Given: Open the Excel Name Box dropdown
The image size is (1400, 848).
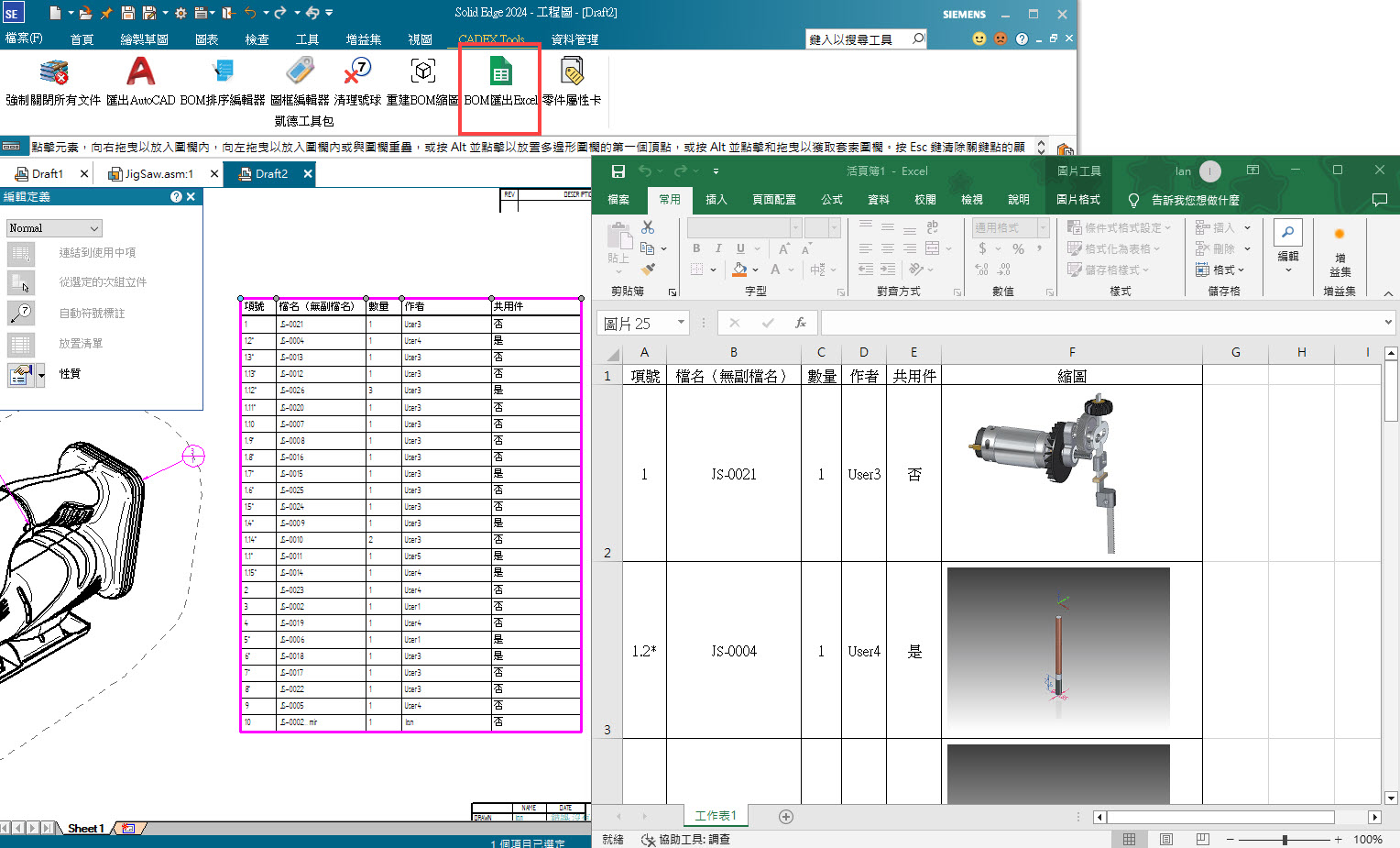Looking at the screenshot, I should coord(681,323).
